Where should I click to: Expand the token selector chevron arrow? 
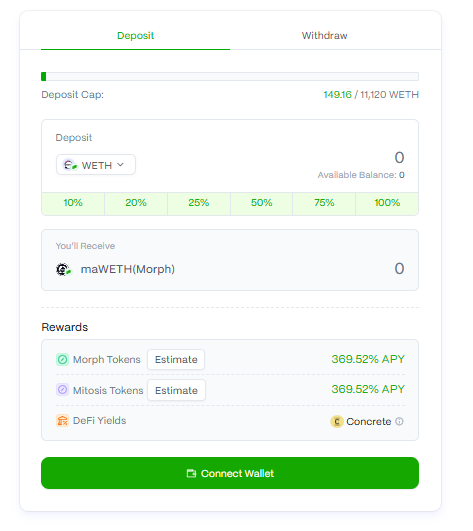(121, 165)
